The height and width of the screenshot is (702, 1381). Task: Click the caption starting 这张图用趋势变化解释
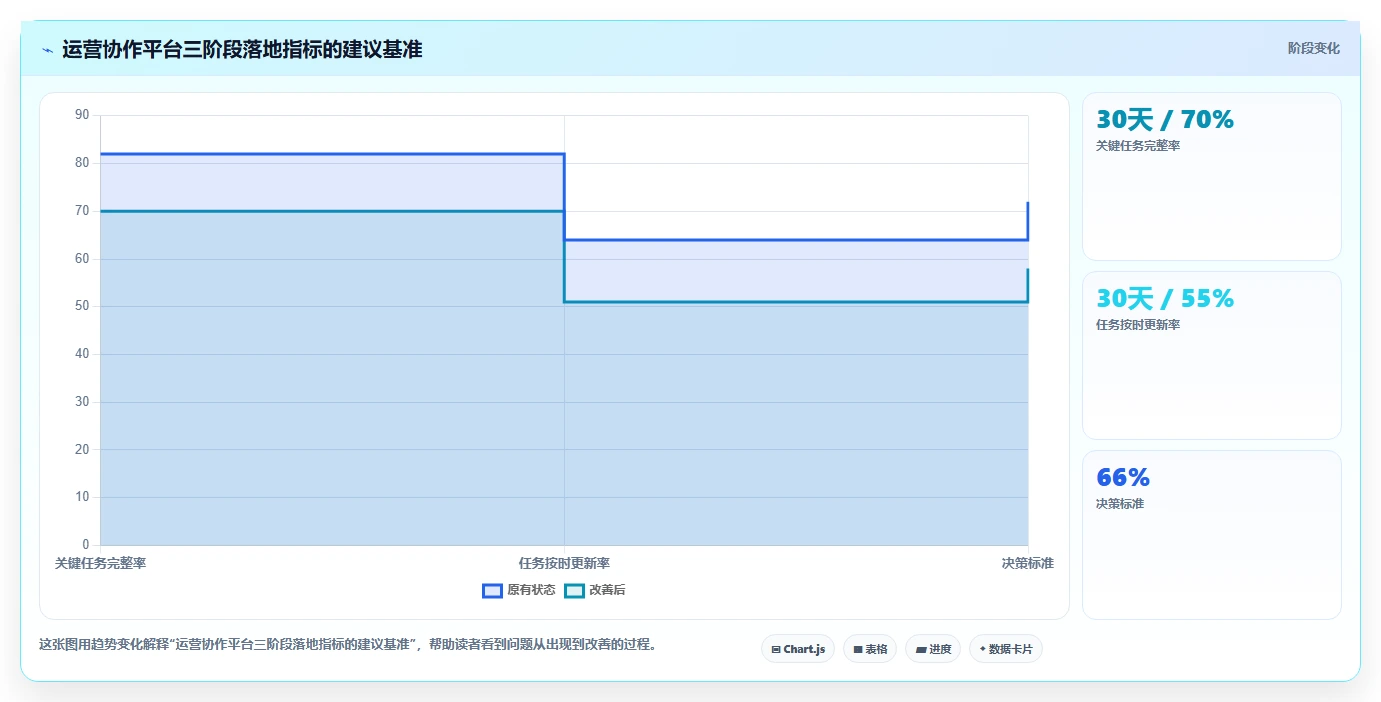(x=349, y=645)
